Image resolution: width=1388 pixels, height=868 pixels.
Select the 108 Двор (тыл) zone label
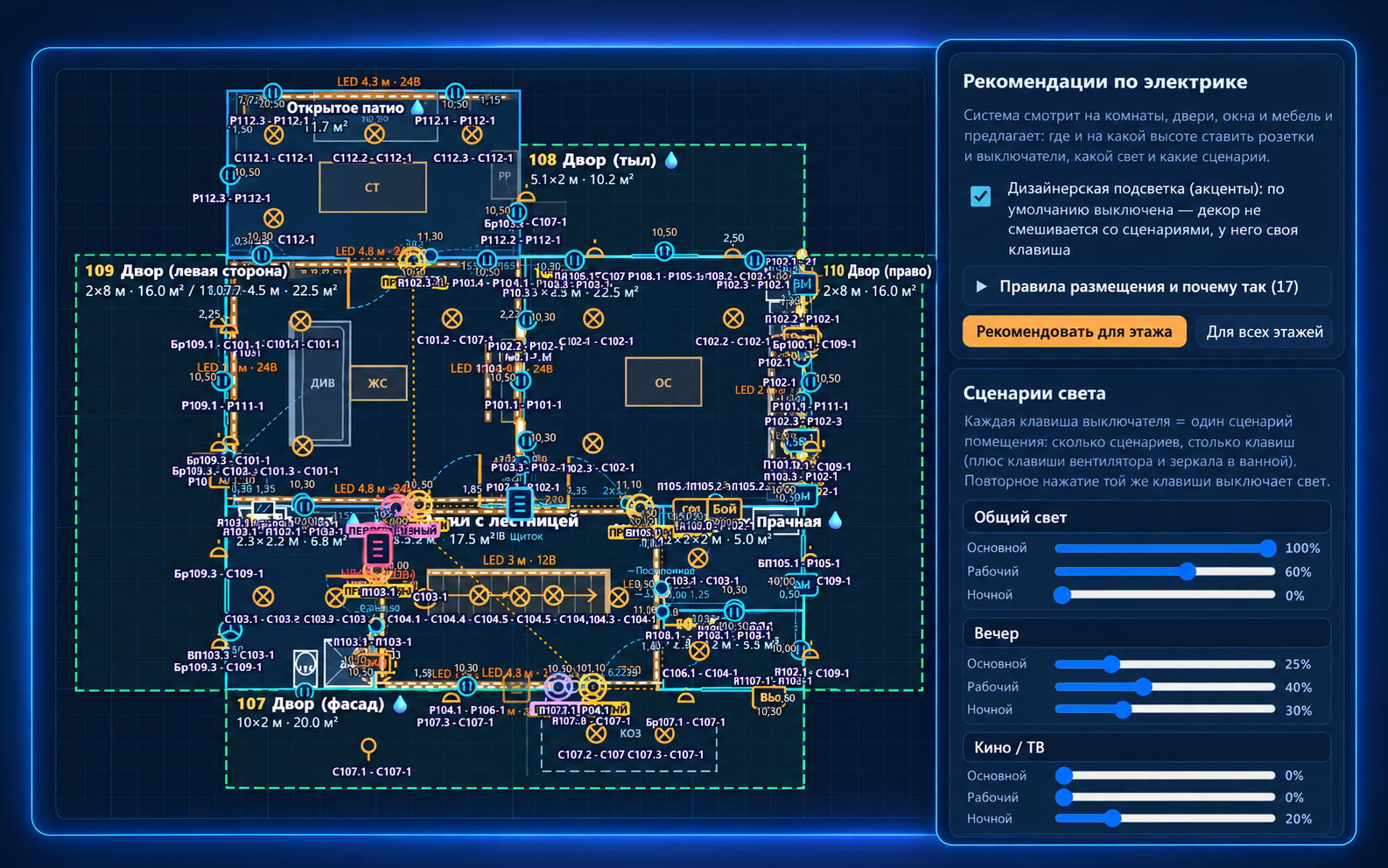click(x=592, y=160)
